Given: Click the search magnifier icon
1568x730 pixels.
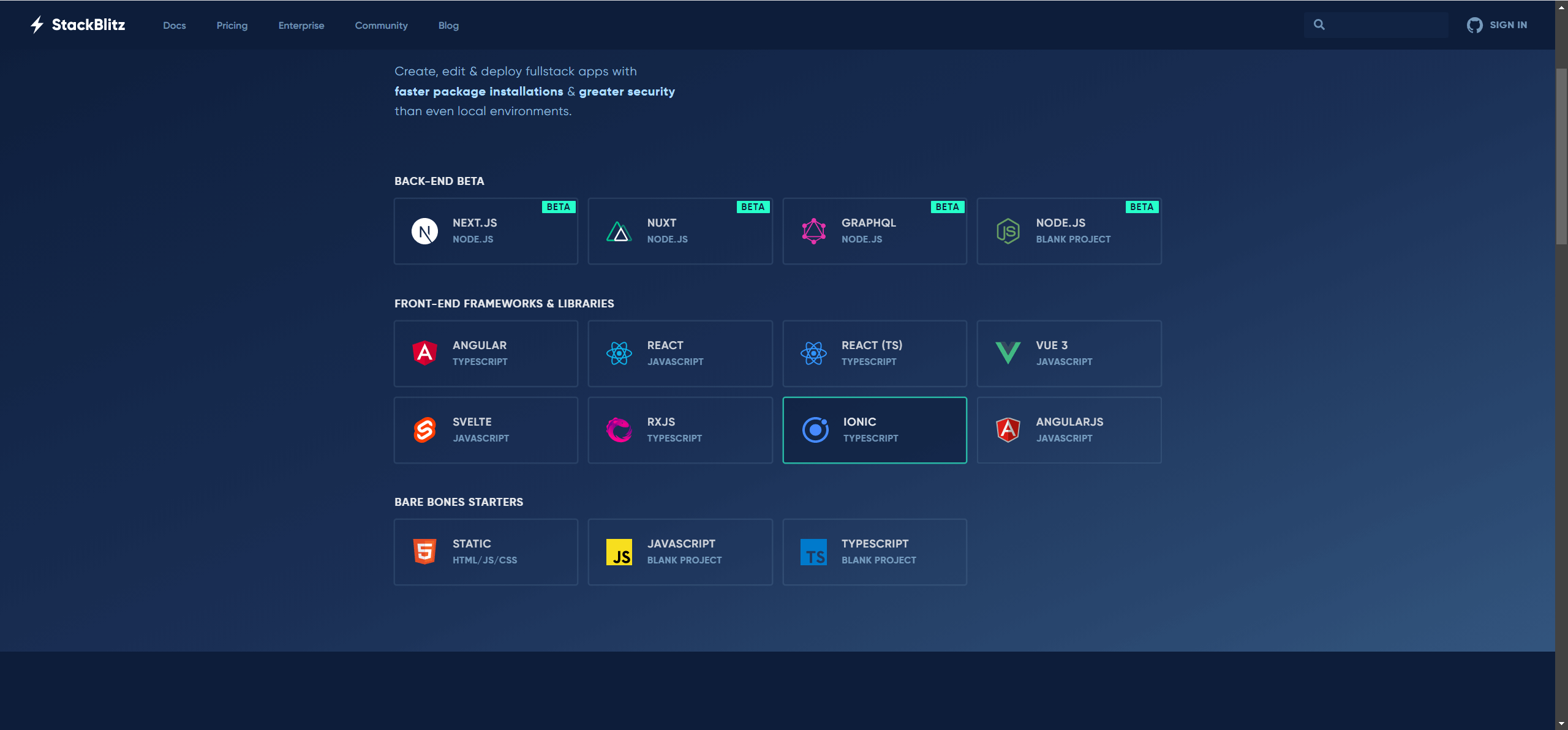Looking at the screenshot, I should click(1319, 24).
